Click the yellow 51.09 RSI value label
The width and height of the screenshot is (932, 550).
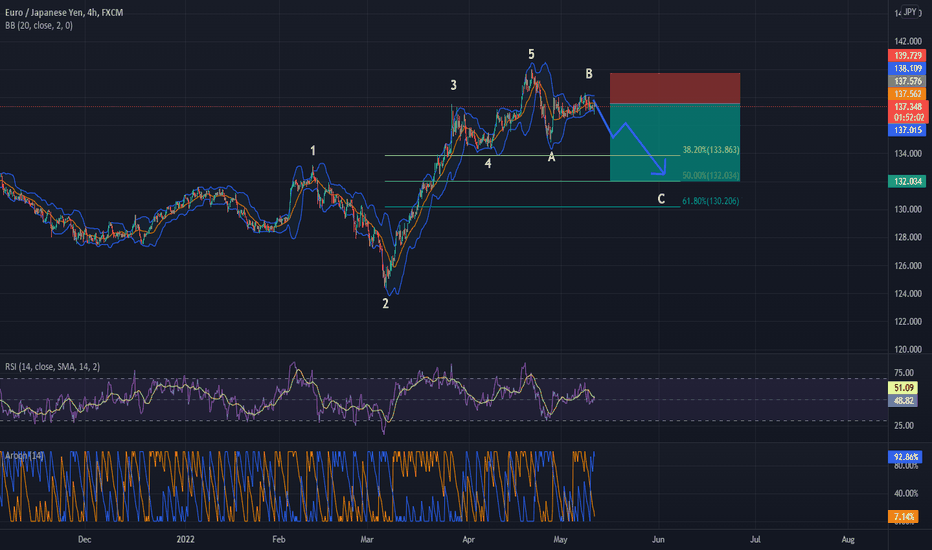click(903, 388)
